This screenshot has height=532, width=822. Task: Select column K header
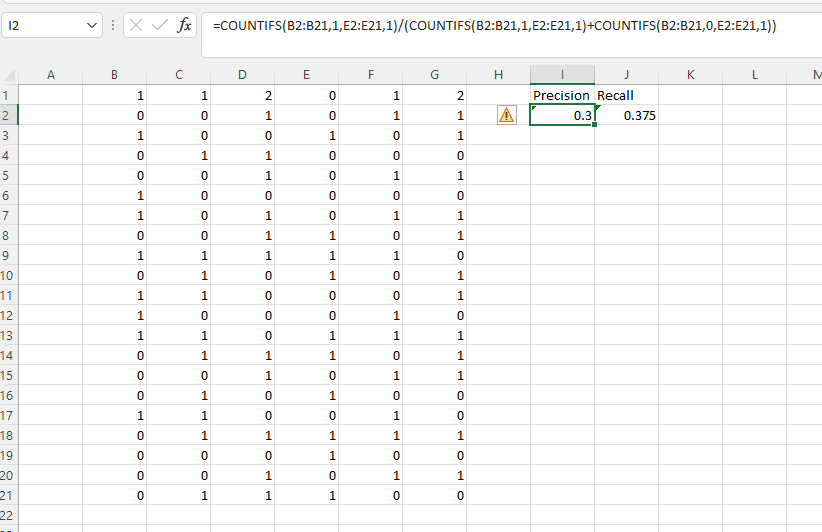[690, 75]
